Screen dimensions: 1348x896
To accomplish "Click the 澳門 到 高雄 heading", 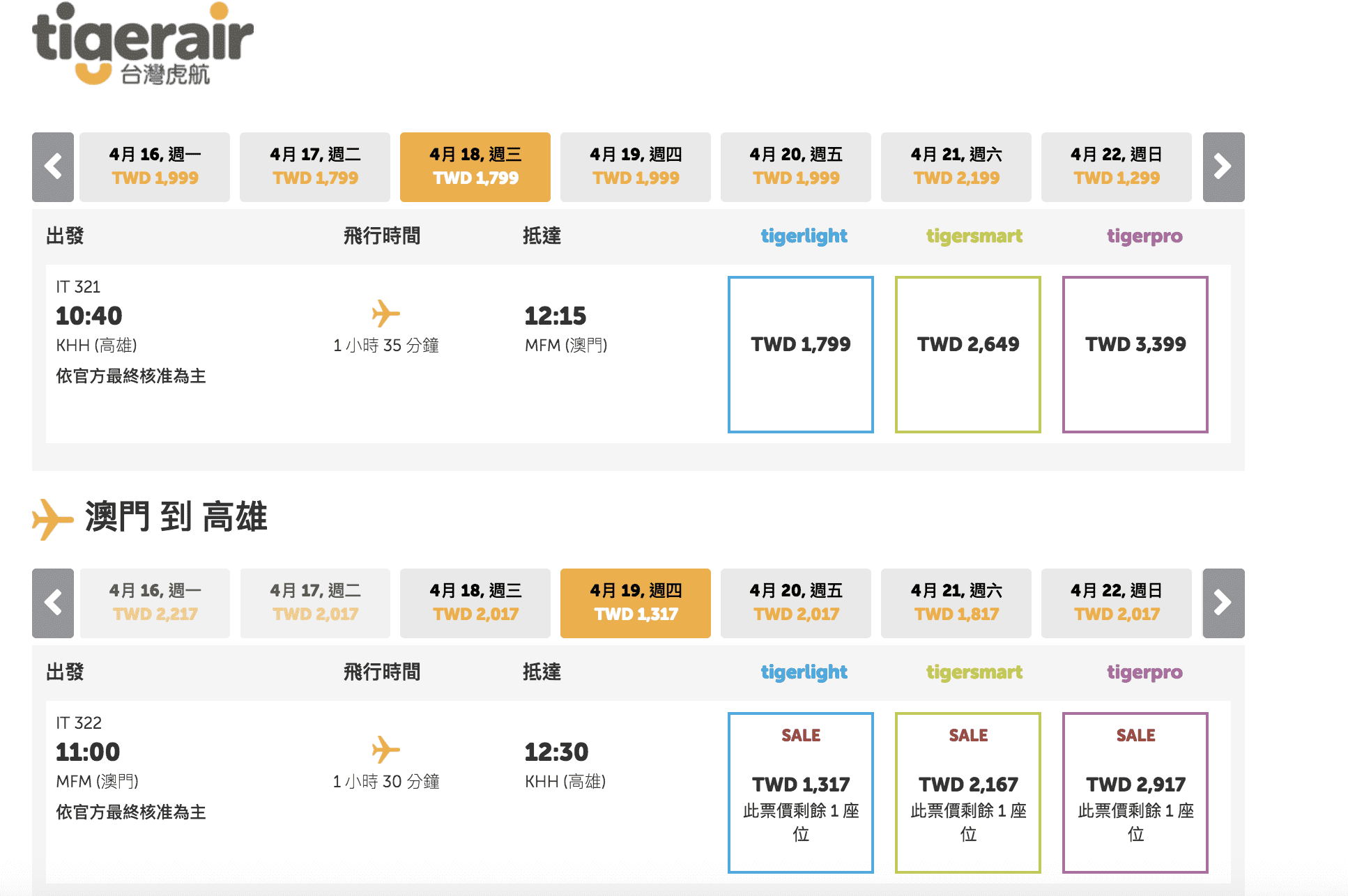I will (x=176, y=518).
